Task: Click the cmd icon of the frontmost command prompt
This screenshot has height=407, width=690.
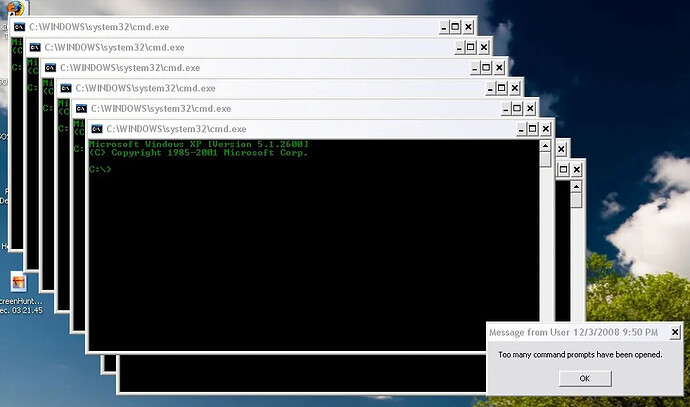Action: (97, 129)
